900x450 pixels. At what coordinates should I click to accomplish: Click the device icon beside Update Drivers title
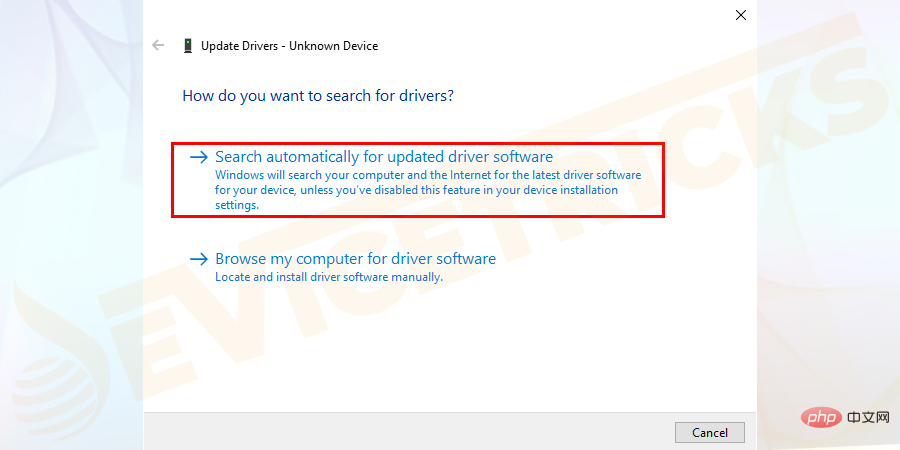tap(186, 46)
